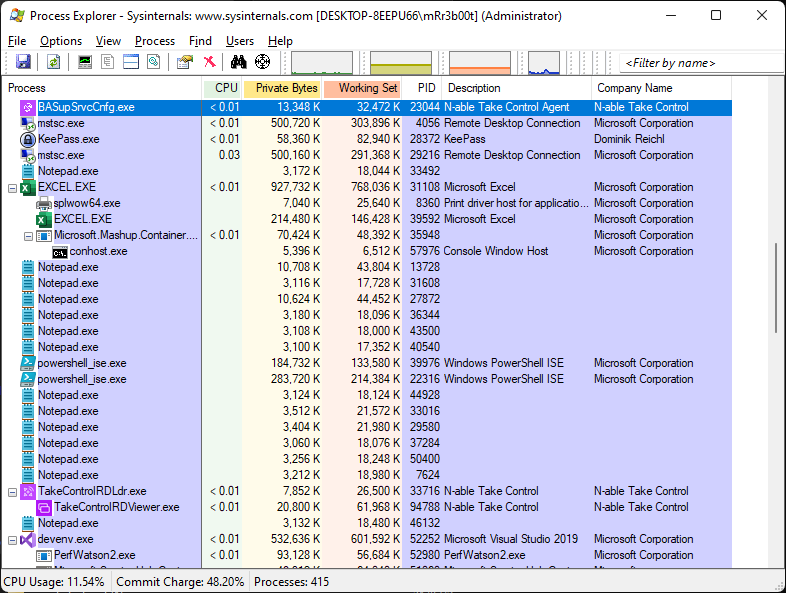The image size is (786, 593).
Task: Open the File menu
Action: (17, 41)
